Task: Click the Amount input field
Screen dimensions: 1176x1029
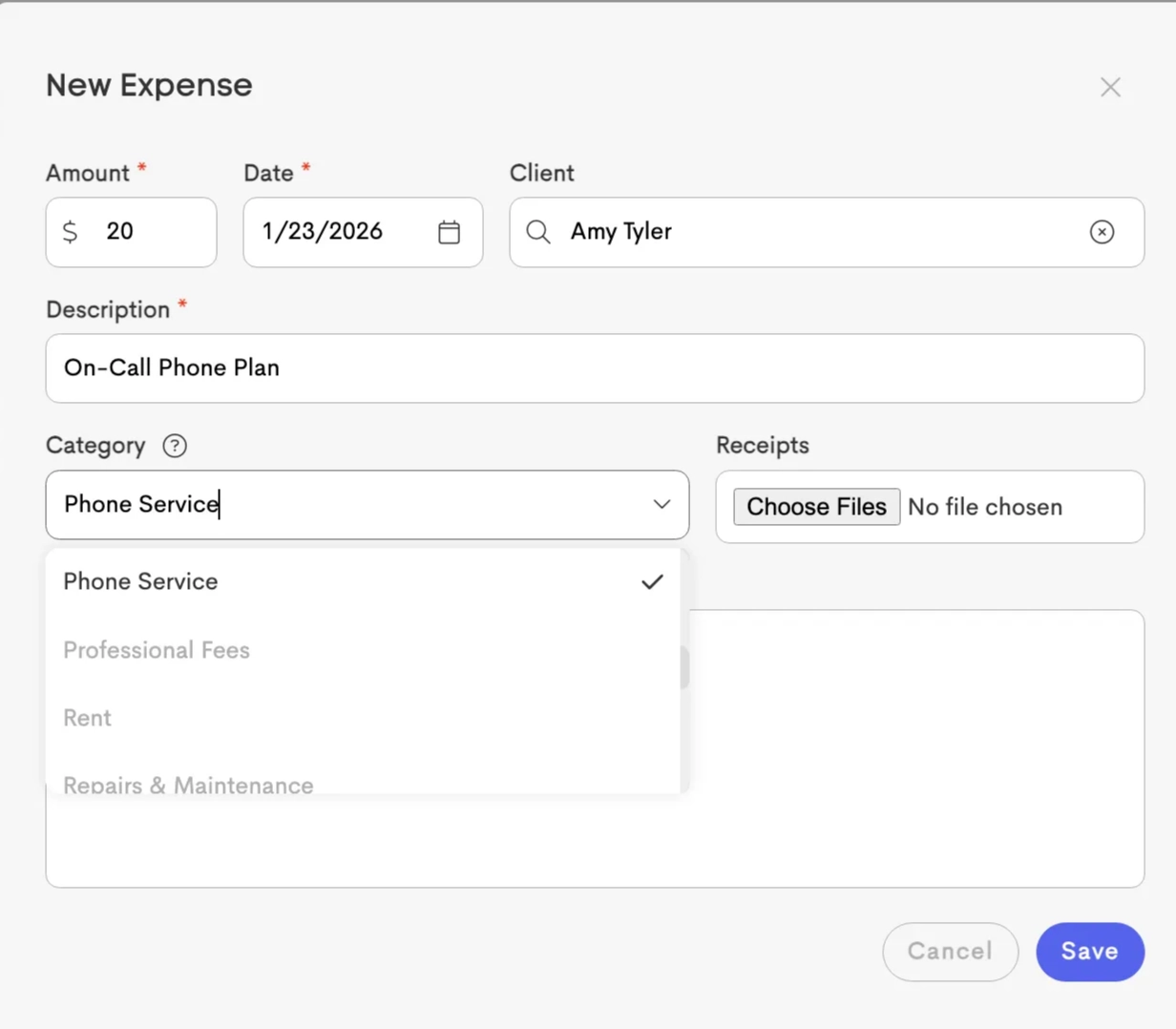Action: 132,232
